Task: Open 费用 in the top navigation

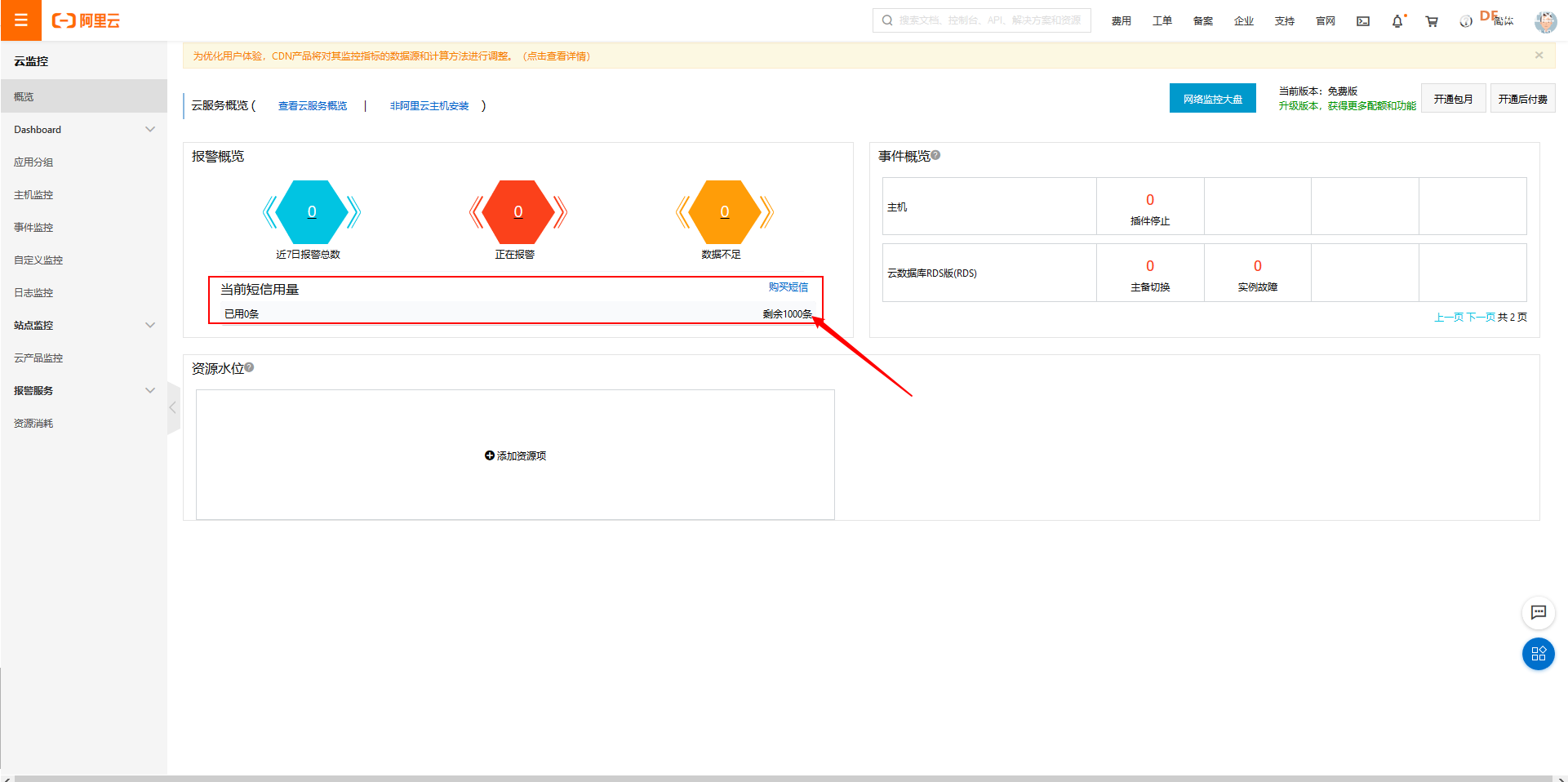Action: point(1122,21)
